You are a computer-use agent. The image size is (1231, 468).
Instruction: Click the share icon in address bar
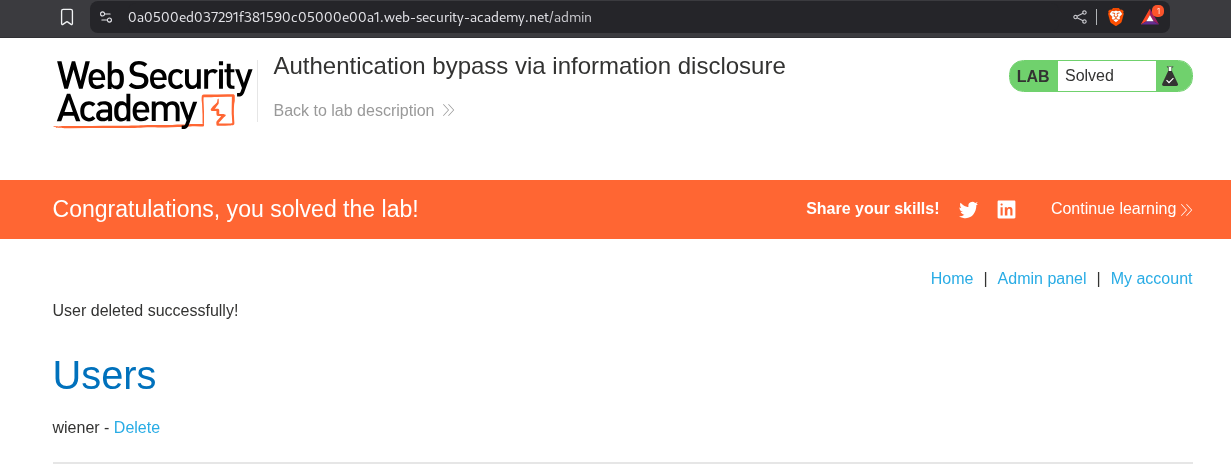pyautogui.click(x=1080, y=17)
